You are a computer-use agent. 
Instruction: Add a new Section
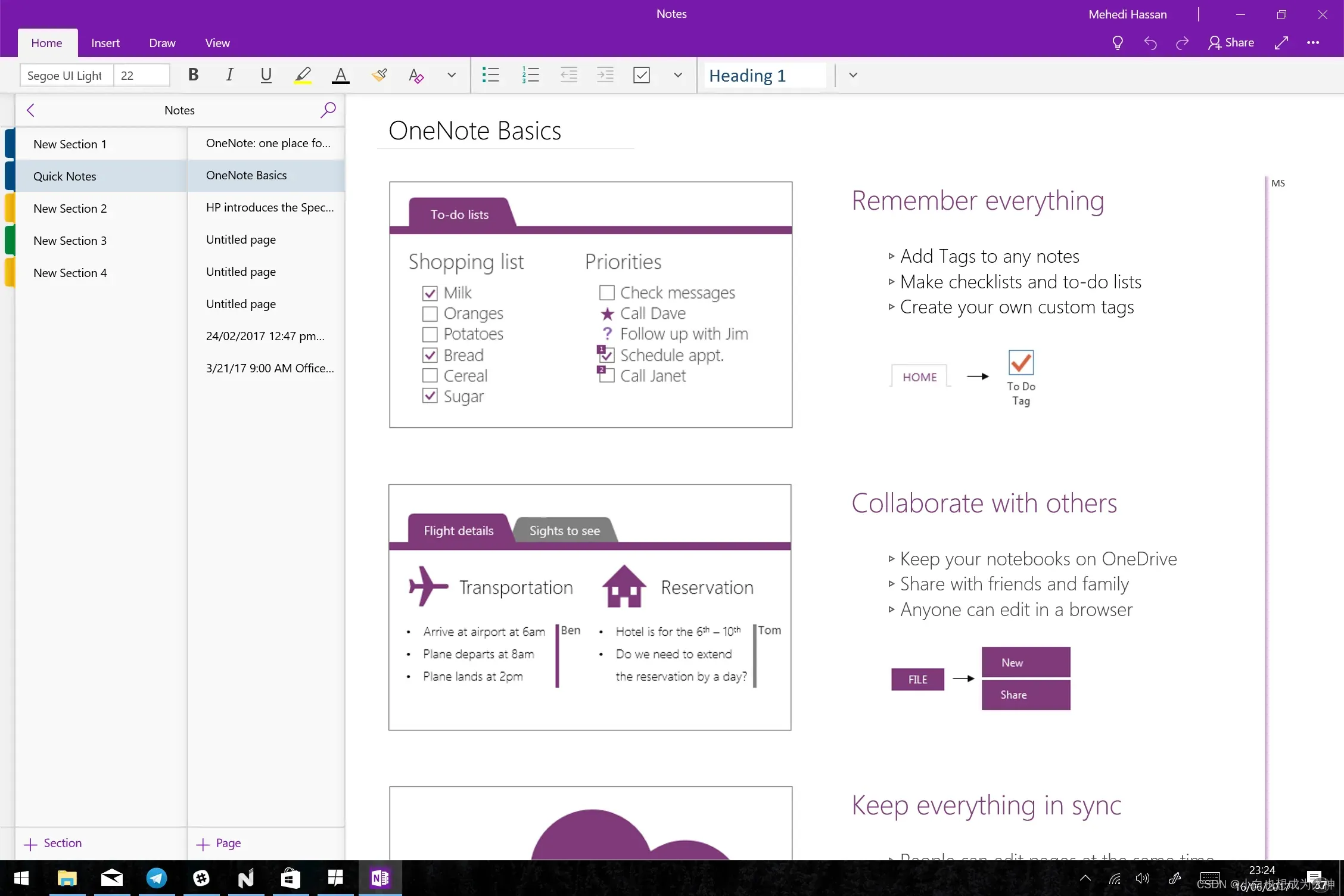coord(53,843)
